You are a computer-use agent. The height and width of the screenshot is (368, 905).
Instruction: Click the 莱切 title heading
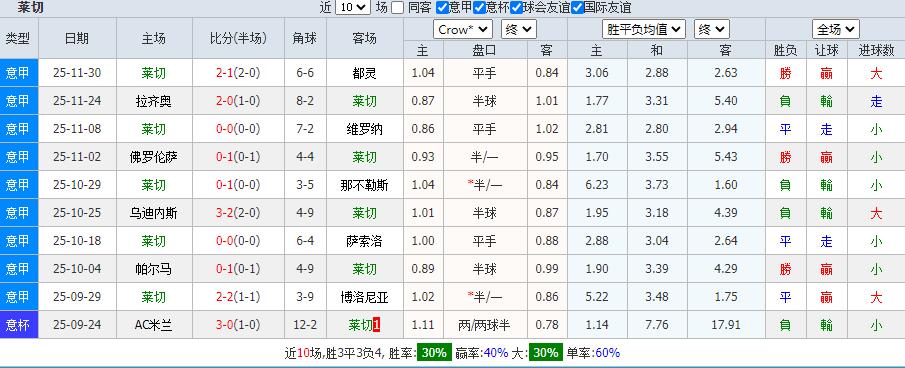(x=30, y=7)
